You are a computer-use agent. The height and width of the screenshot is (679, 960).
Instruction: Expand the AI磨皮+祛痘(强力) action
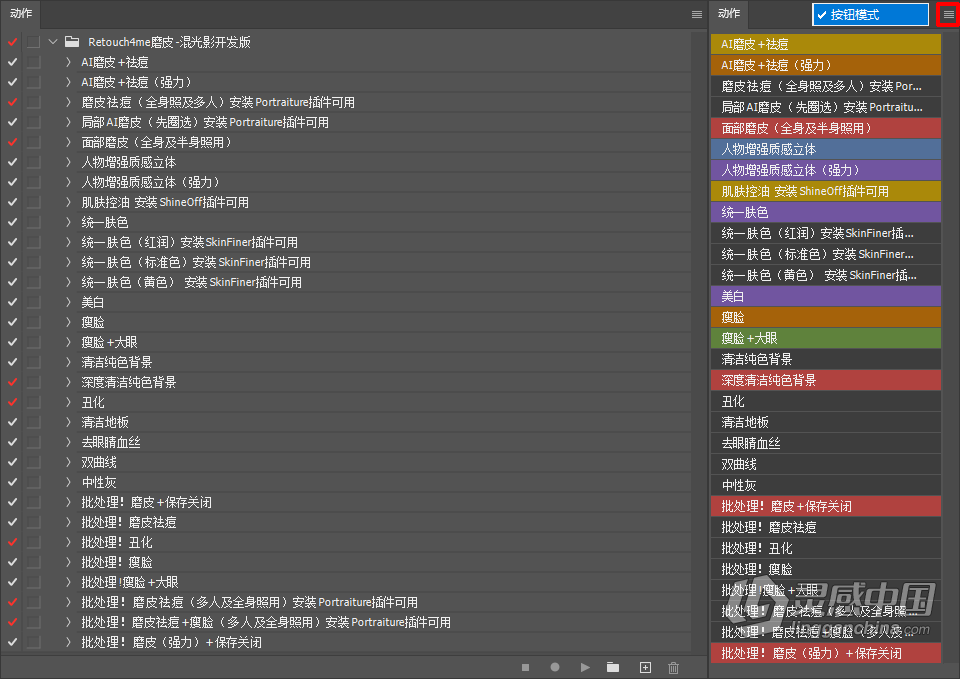pyautogui.click(x=68, y=82)
